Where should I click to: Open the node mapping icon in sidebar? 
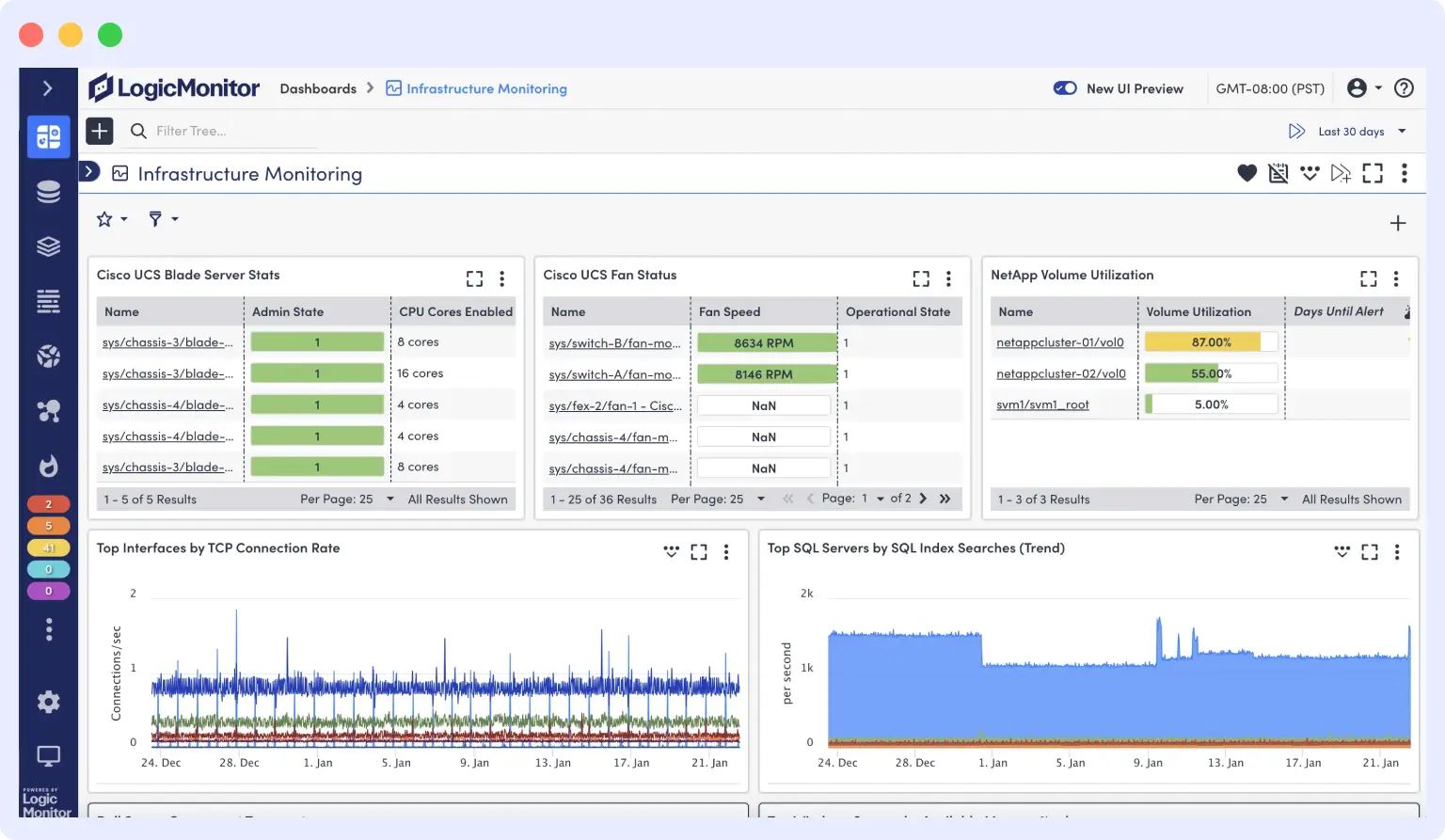pyautogui.click(x=48, y=410)
